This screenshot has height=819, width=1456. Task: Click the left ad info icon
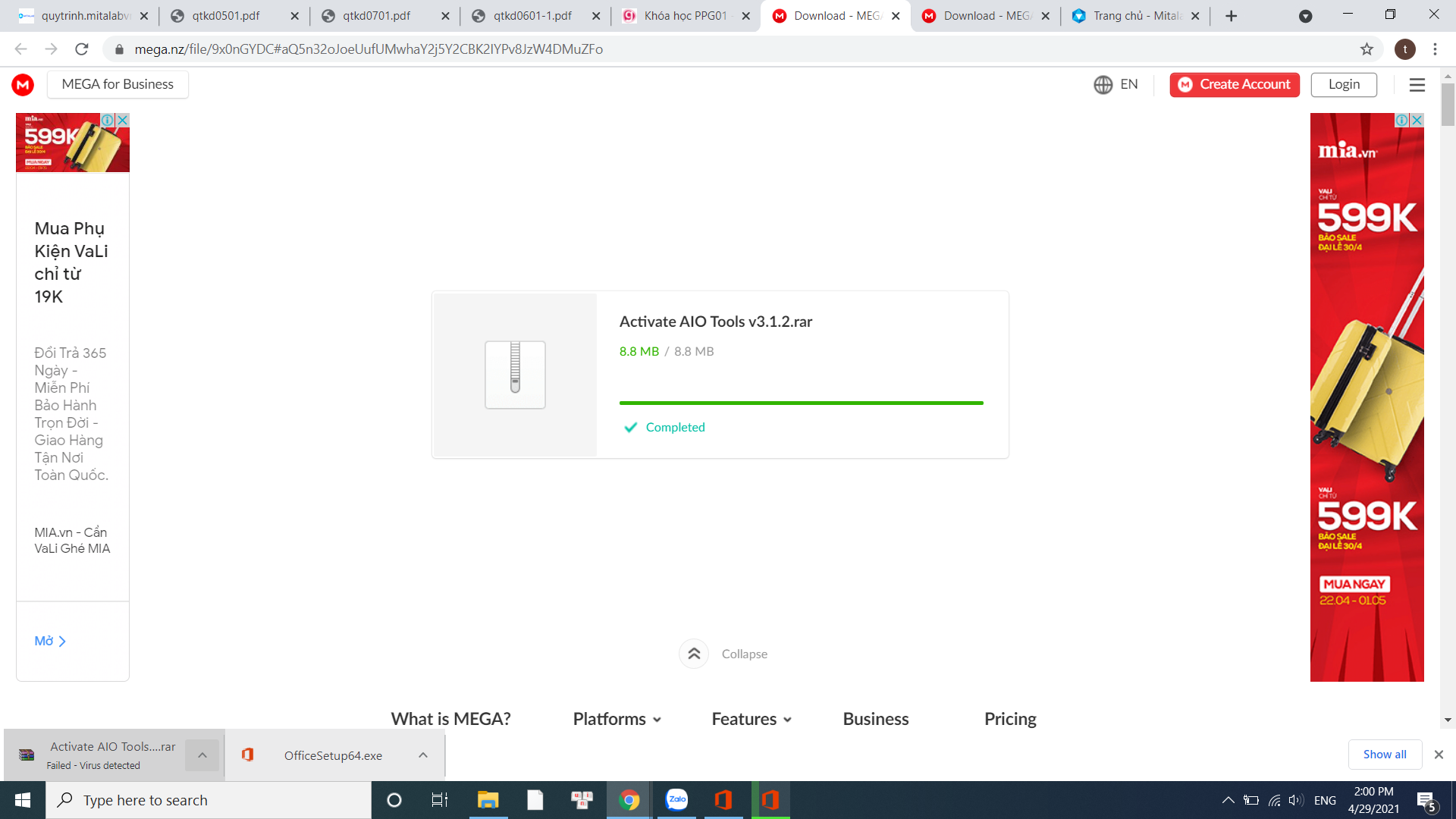click(108, 120)
